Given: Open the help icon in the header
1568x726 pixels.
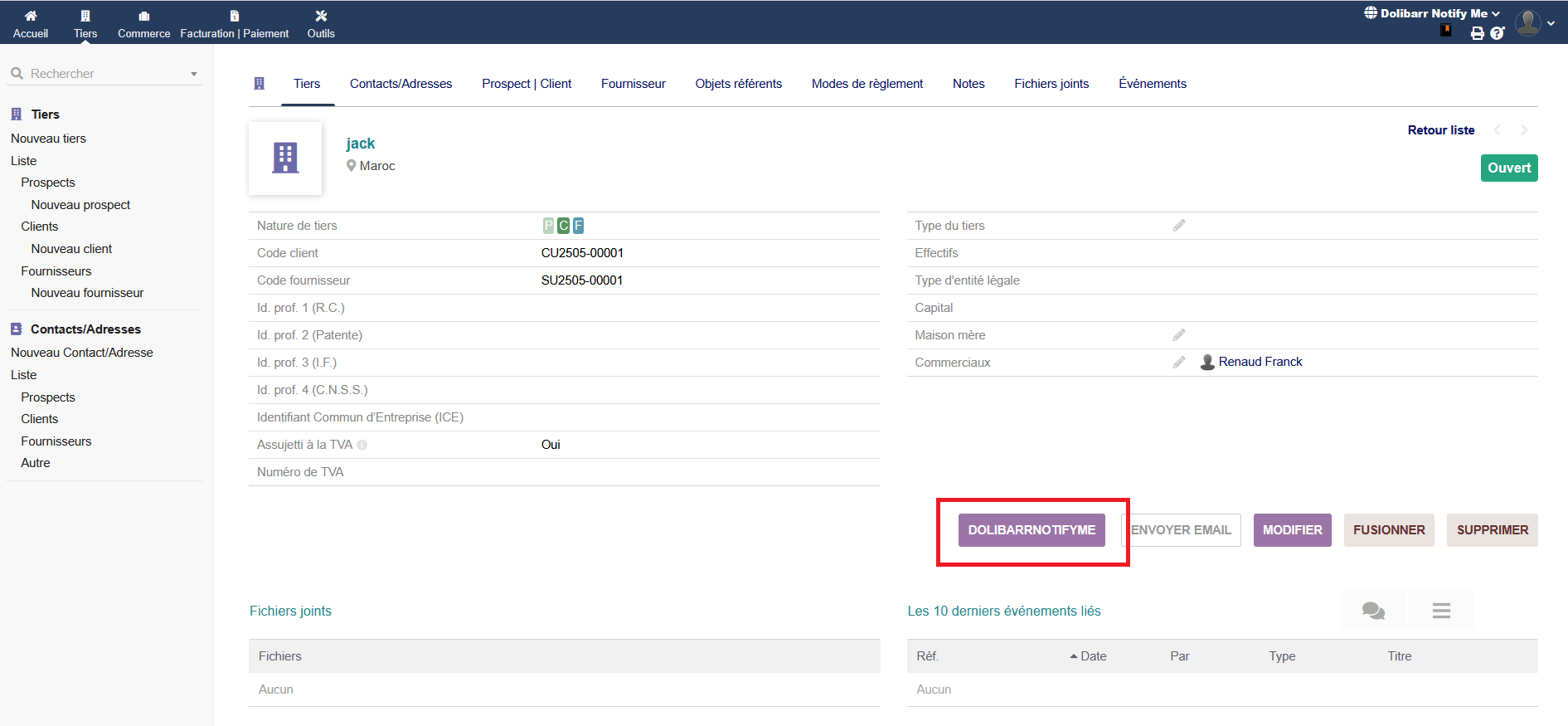Looking at the screenshot, I should click(x=1497, y=33).
